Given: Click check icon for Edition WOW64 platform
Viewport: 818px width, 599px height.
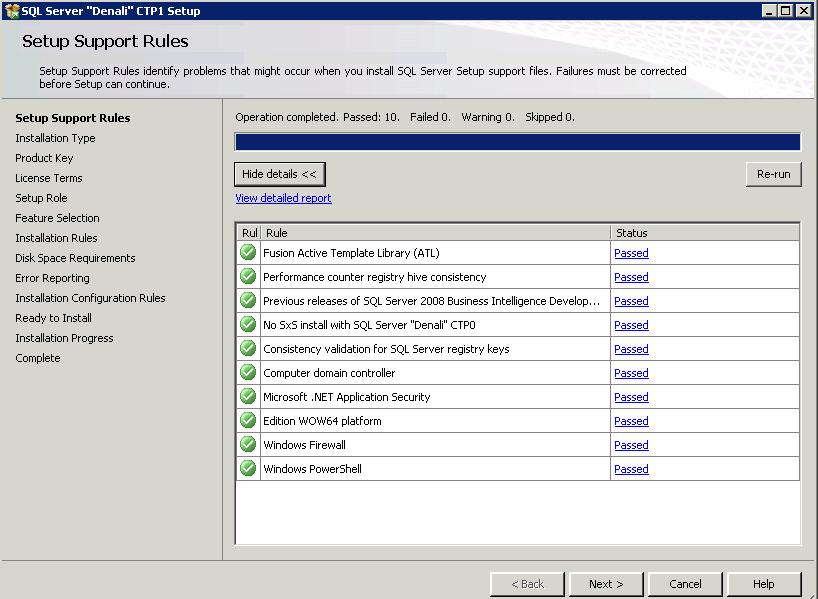Looking at the screenshot, I should [248, 421].
